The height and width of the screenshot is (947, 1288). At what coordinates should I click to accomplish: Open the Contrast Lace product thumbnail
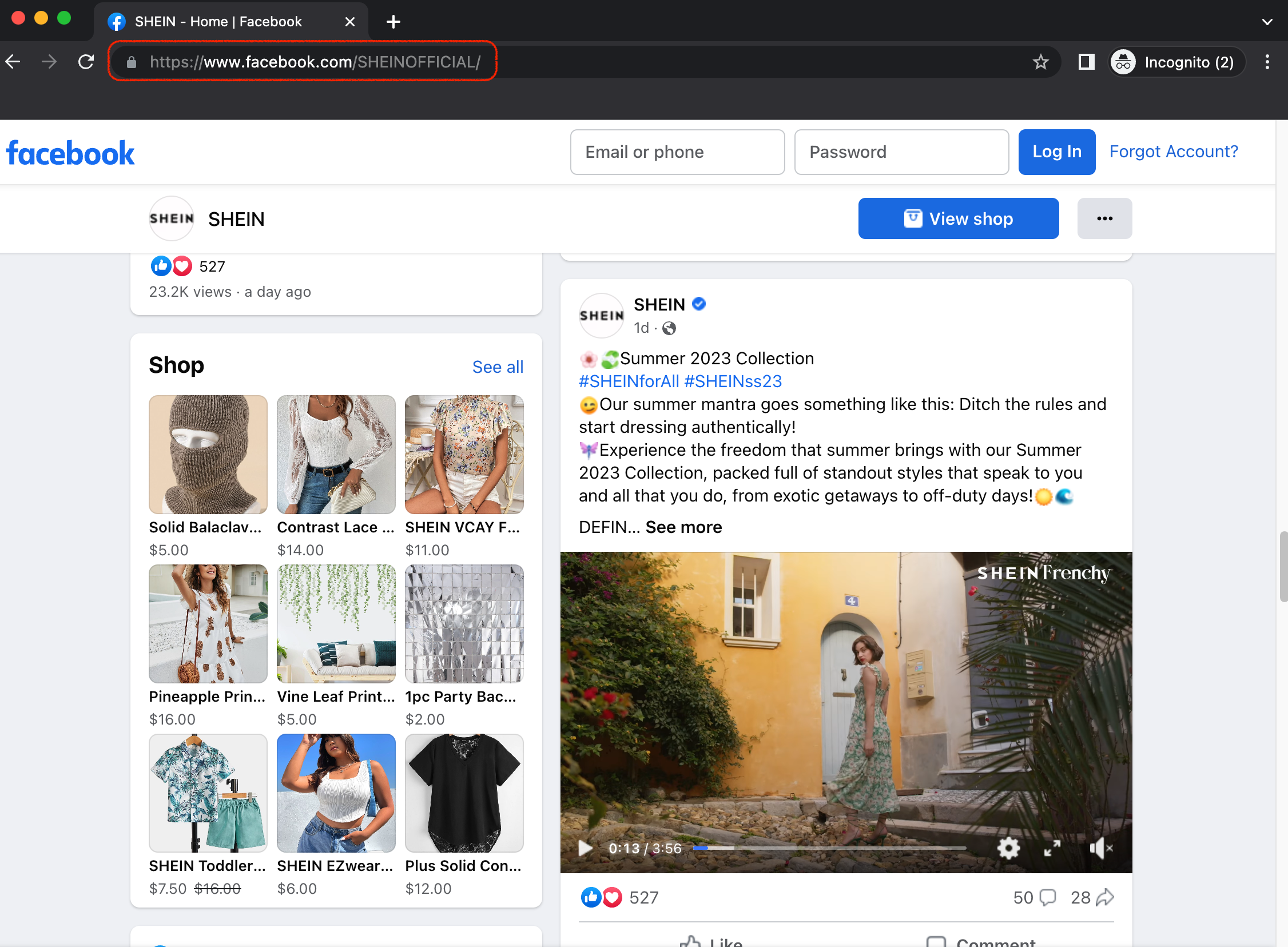click(x=336, y=455)
